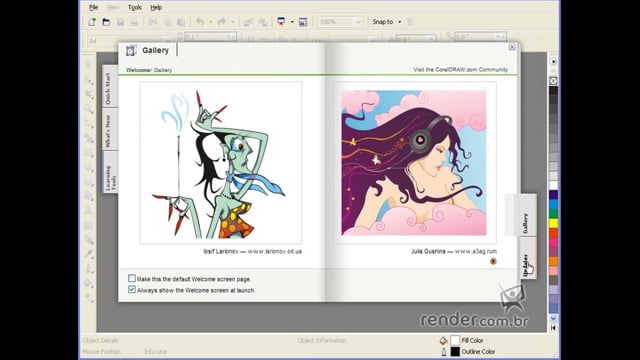This screenshot has height=360, width=640.
Task: Click the no-color X swatch
Action: point(553,81)
